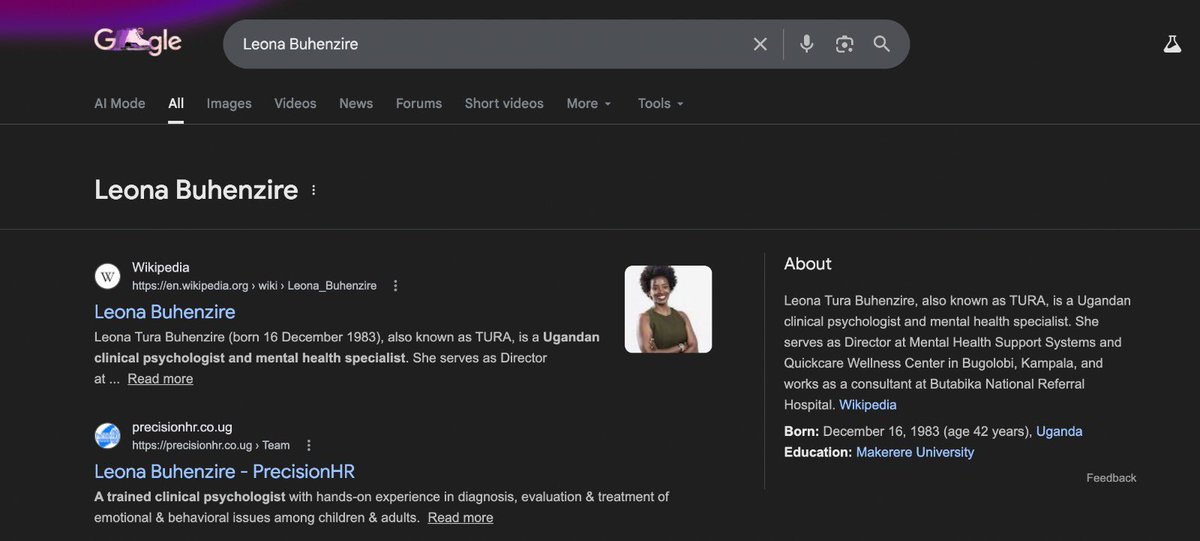Viewport: 1200px width, 541px height.
Task: Clear the search box with the X icon
Action: coord(760,44)
